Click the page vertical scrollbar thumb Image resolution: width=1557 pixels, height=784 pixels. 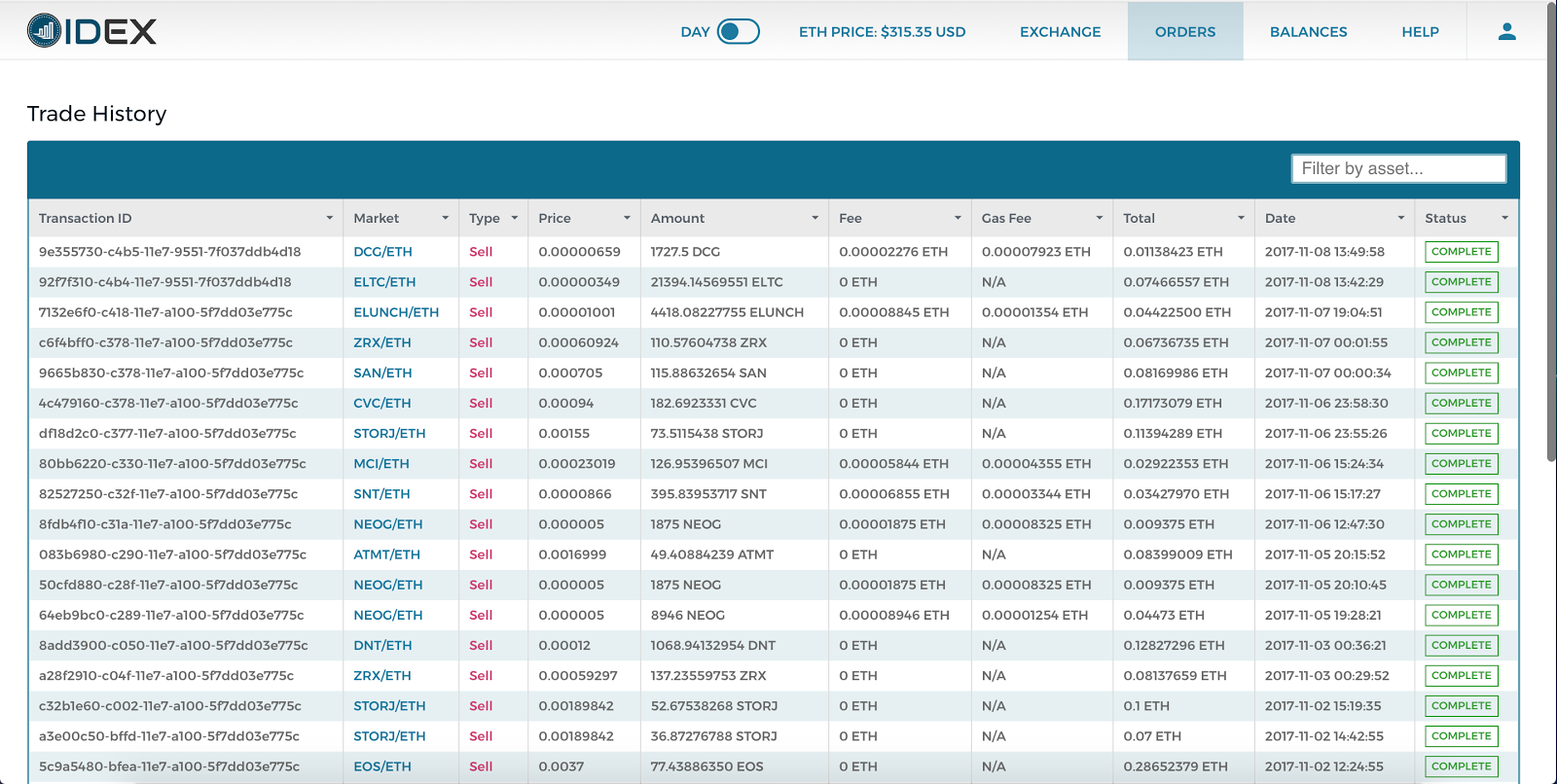[x=1551, y=231]
